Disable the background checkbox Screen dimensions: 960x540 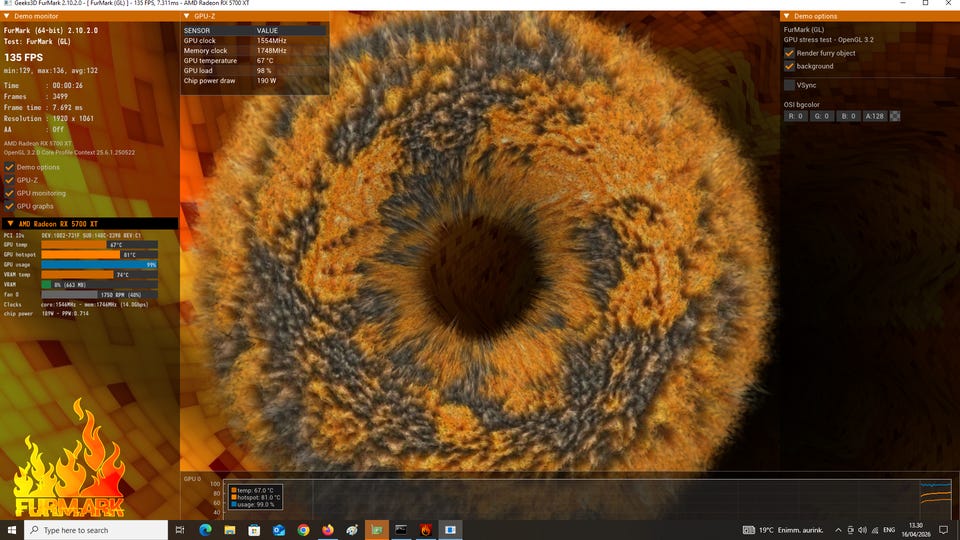[789, 66]
